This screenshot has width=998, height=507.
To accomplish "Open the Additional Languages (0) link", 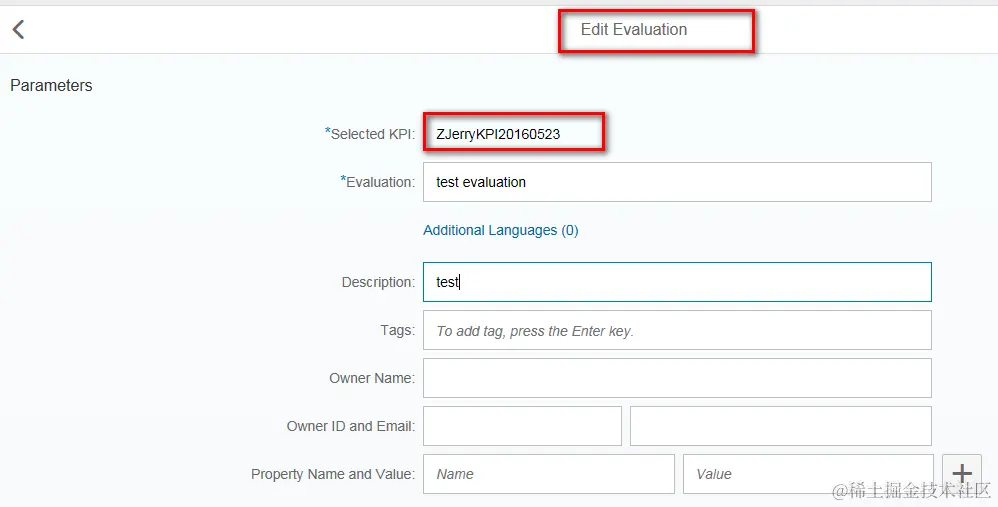I will (500, 230).
